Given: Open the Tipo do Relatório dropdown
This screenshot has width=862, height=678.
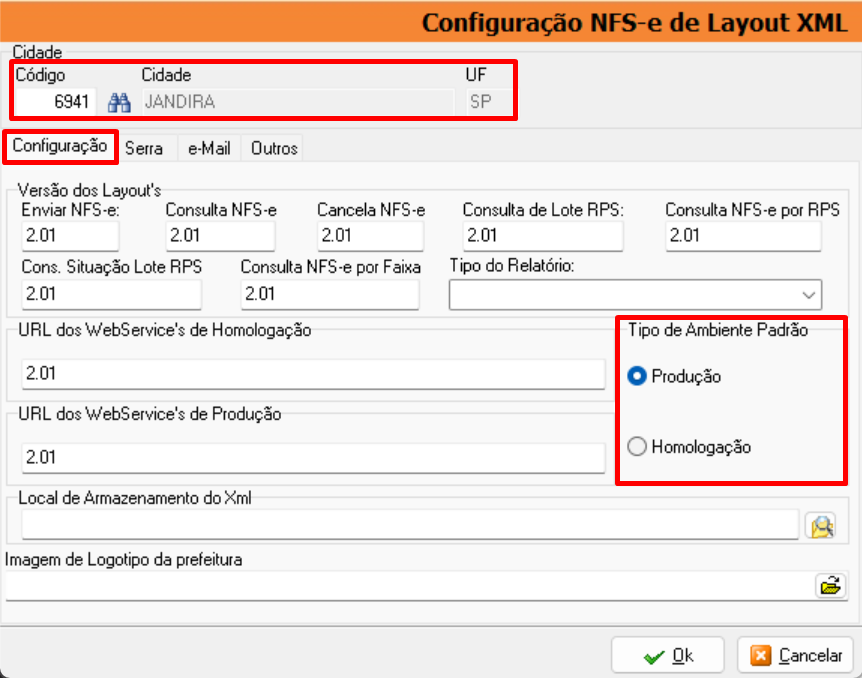Looking at the screenshot, I should 635,295.
